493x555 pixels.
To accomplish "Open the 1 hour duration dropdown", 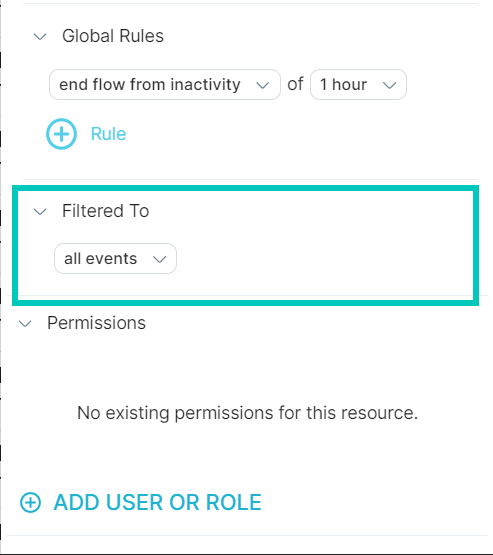I will 358,85.
